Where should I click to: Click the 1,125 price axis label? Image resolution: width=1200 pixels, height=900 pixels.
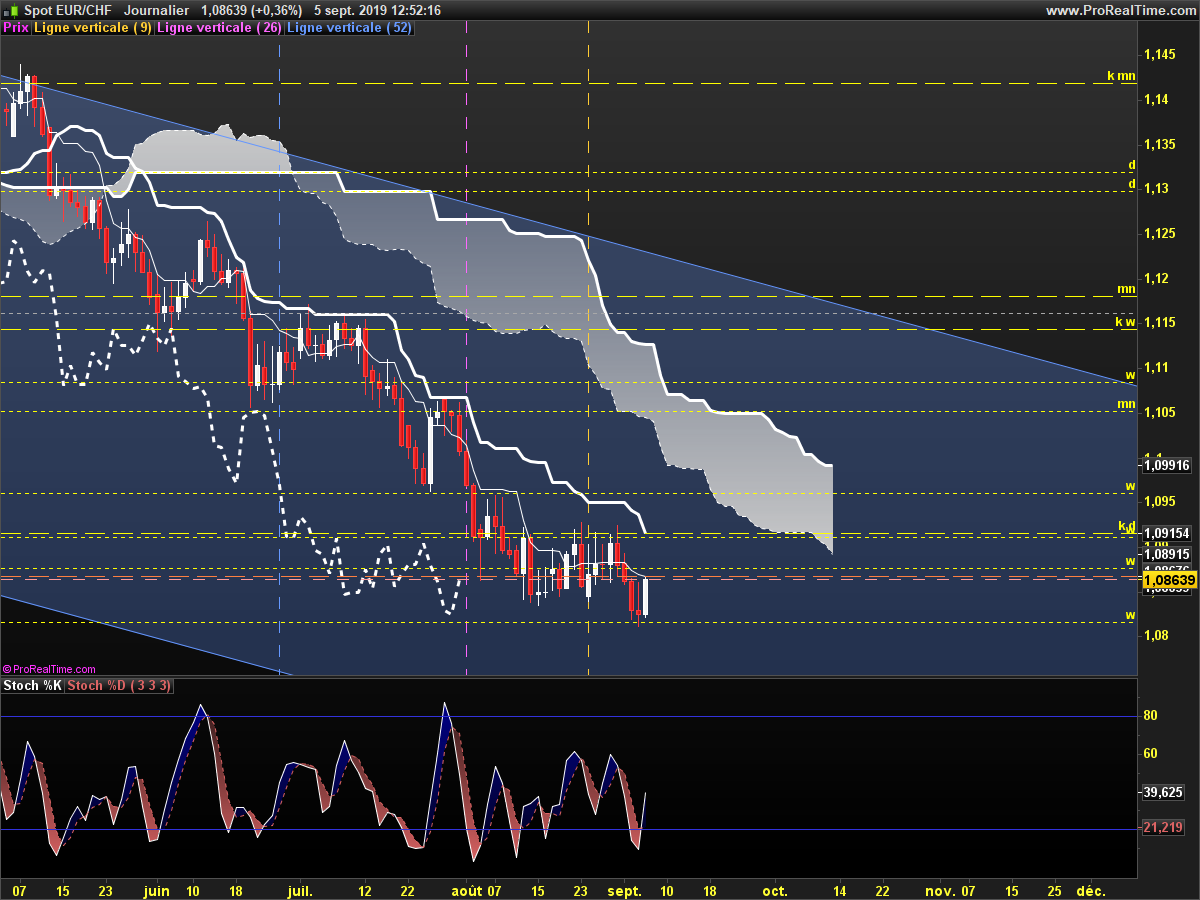click(x=1158, y=233)
